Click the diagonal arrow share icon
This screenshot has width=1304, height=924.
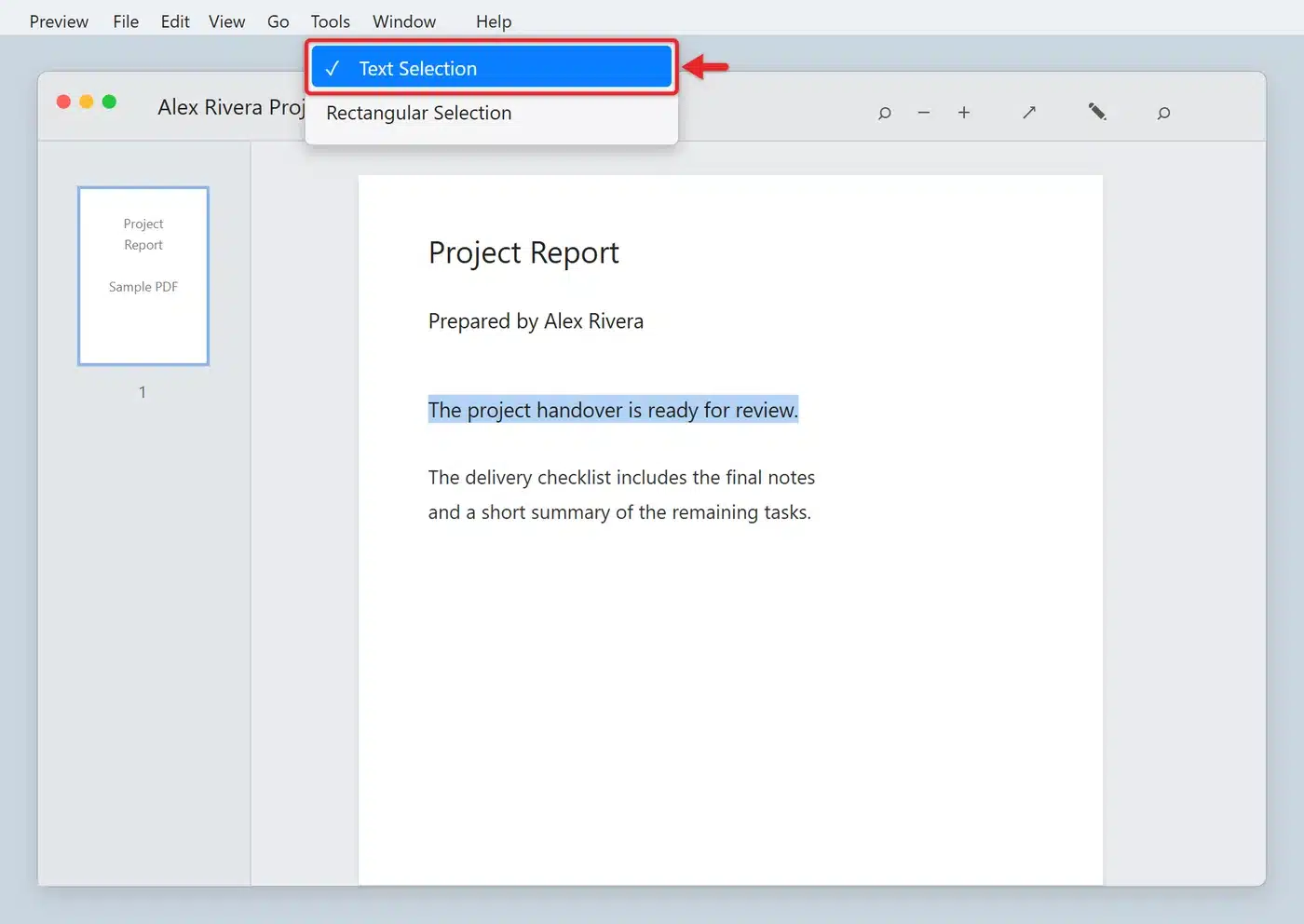[x=1029, y=113]
